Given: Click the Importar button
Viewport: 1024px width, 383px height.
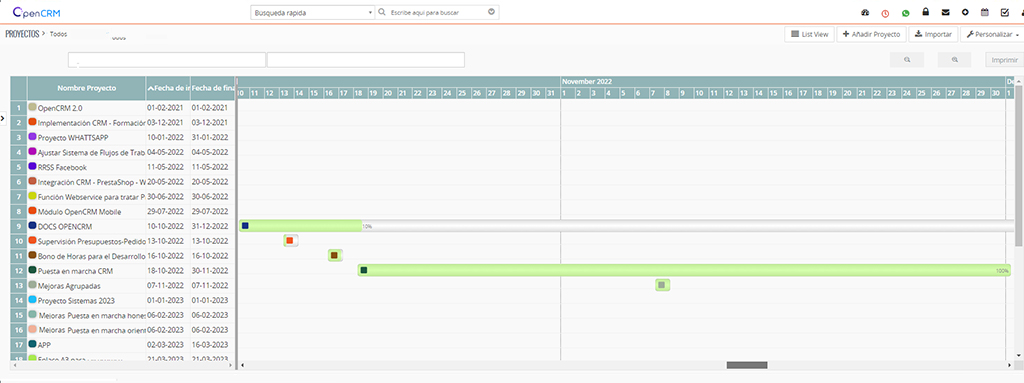Looking at the screenshot, I should tap(933, 35).
